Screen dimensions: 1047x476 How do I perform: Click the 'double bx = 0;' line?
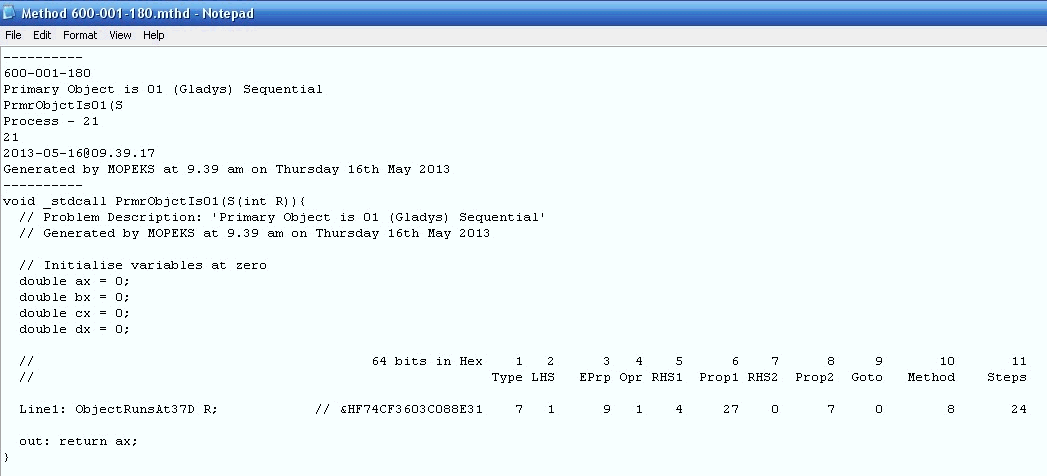coord(75,297)
